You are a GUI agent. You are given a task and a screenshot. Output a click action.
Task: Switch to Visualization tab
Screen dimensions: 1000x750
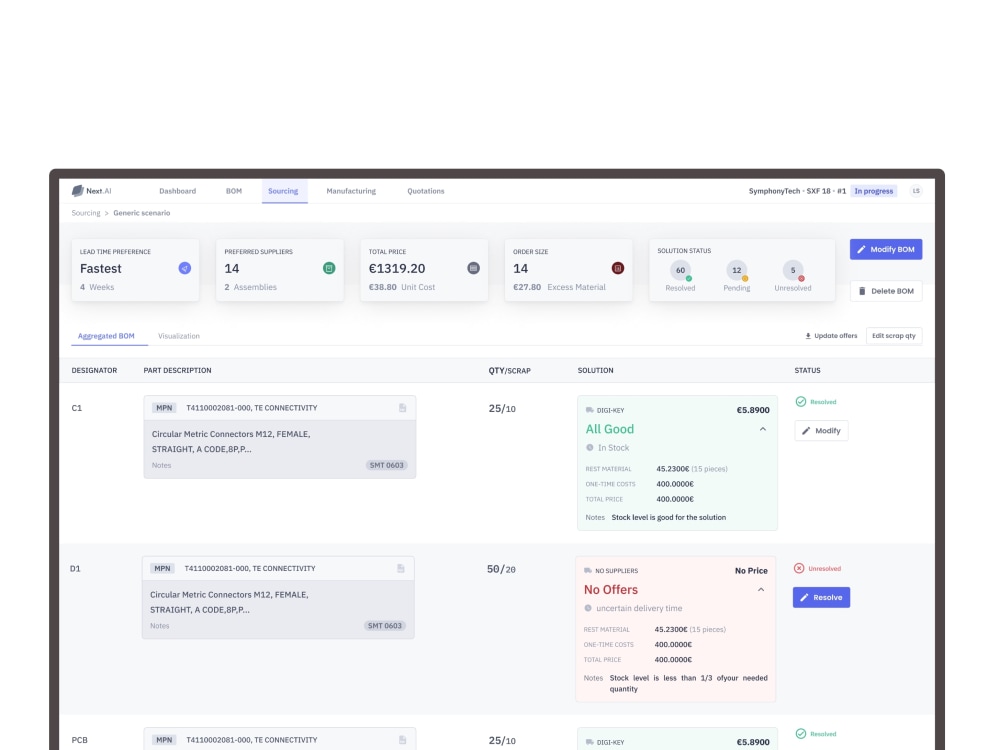point(179,336)
